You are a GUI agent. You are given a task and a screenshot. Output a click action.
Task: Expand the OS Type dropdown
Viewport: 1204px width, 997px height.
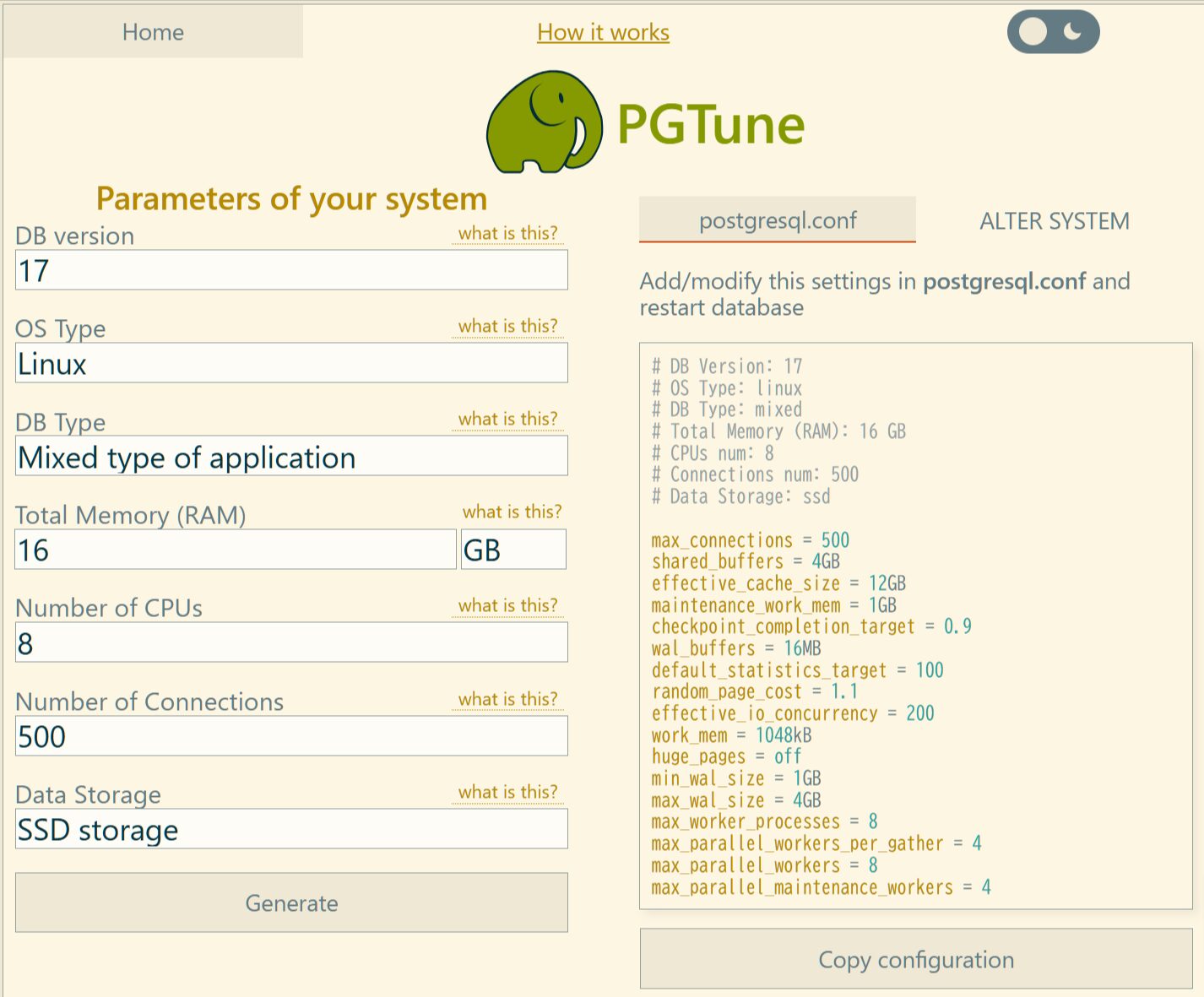[291, 364]
